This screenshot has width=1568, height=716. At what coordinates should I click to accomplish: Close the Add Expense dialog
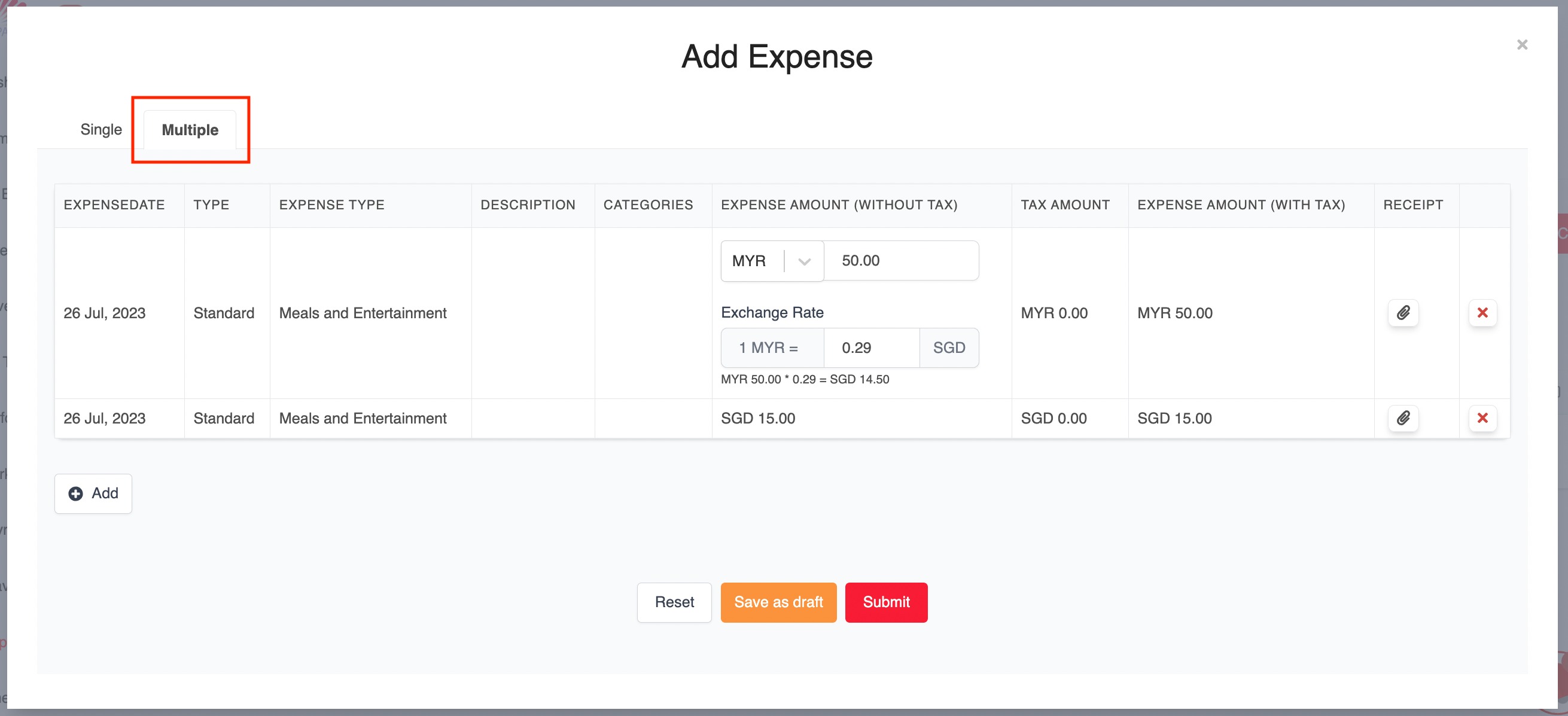click(1522, 45)
